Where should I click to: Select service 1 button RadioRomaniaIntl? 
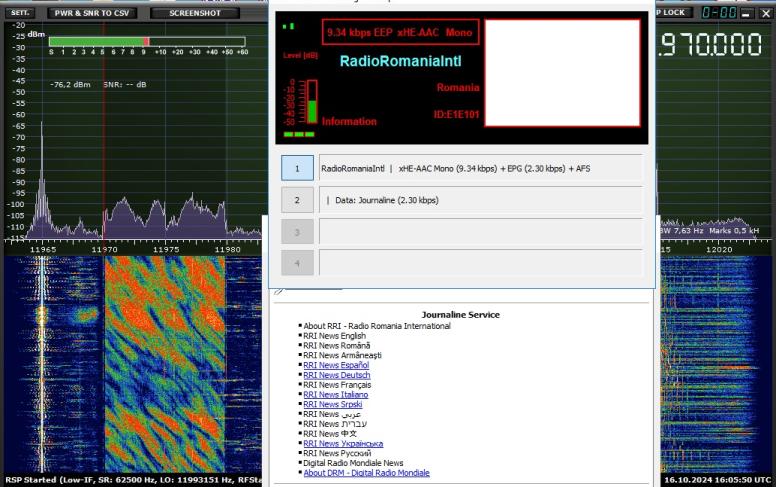[x=297, y=168]
